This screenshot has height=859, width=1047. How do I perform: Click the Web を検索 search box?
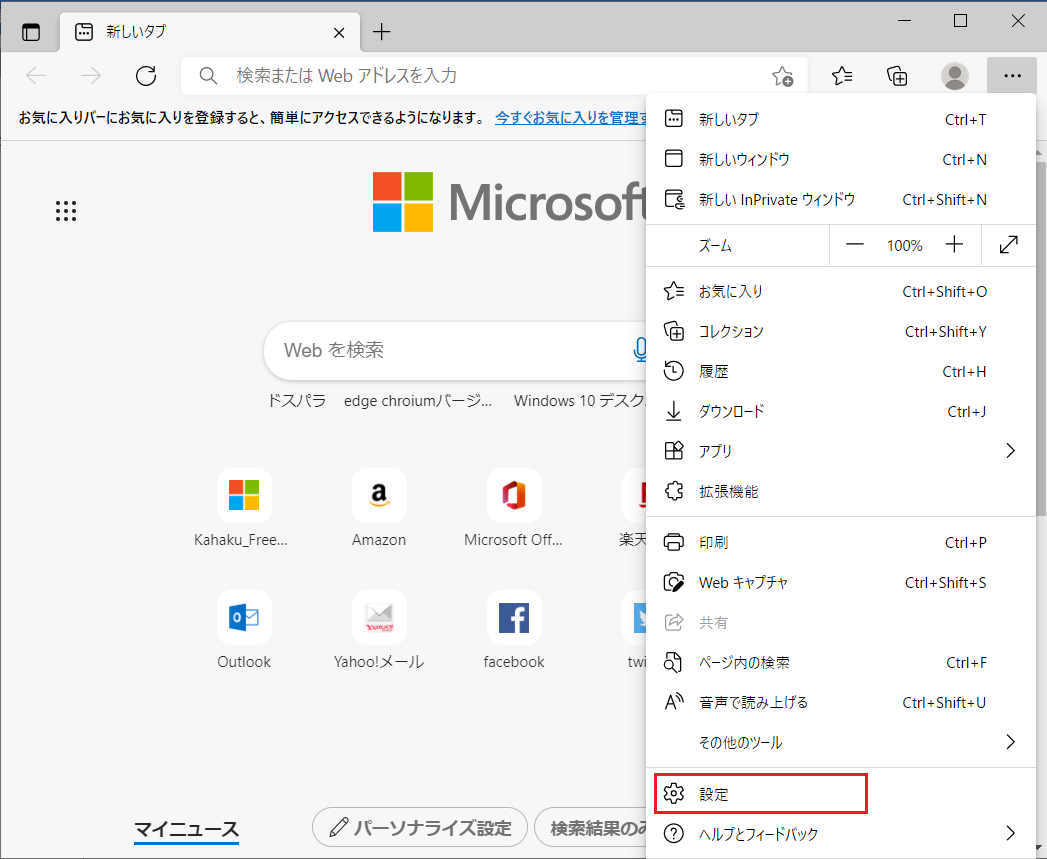[x=455, y=350]
